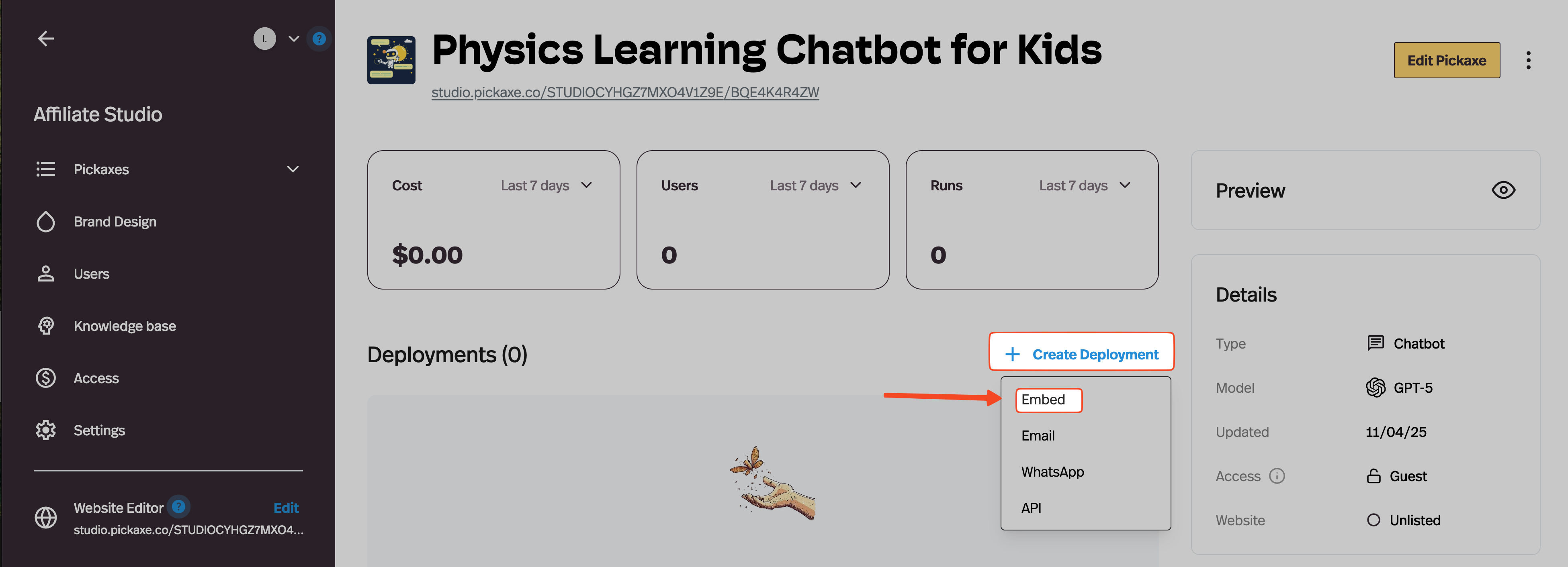Open the studio.pickaxe.co chatbot URL link
Screen dimensions: 1568x567
click(624, 92)
